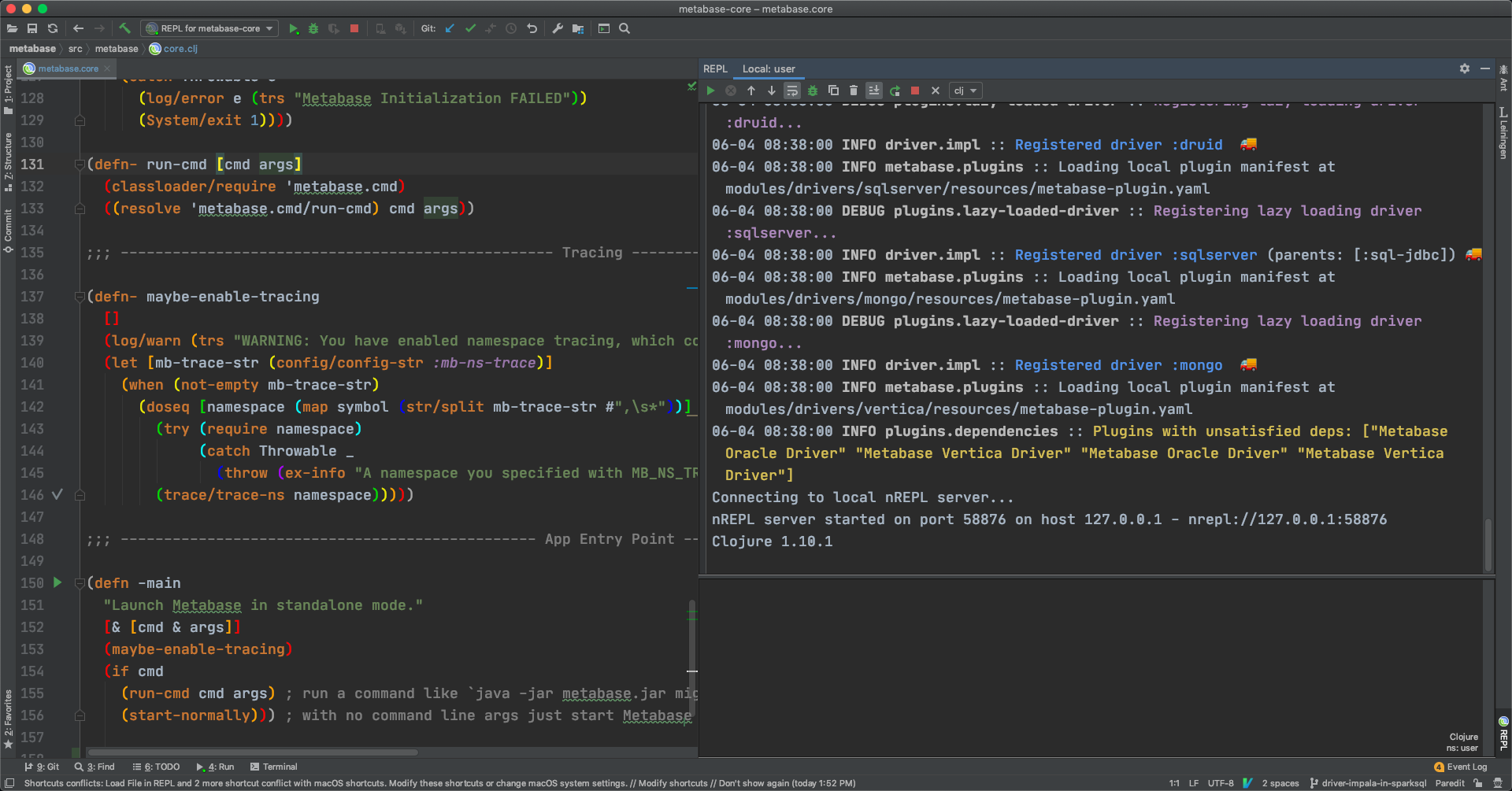Image resolution: width=1512 pixels, height=791 pixels.
Task: Collapse the -main function fold on line 150
Action: pyautogui.click(x=80, y=583)
